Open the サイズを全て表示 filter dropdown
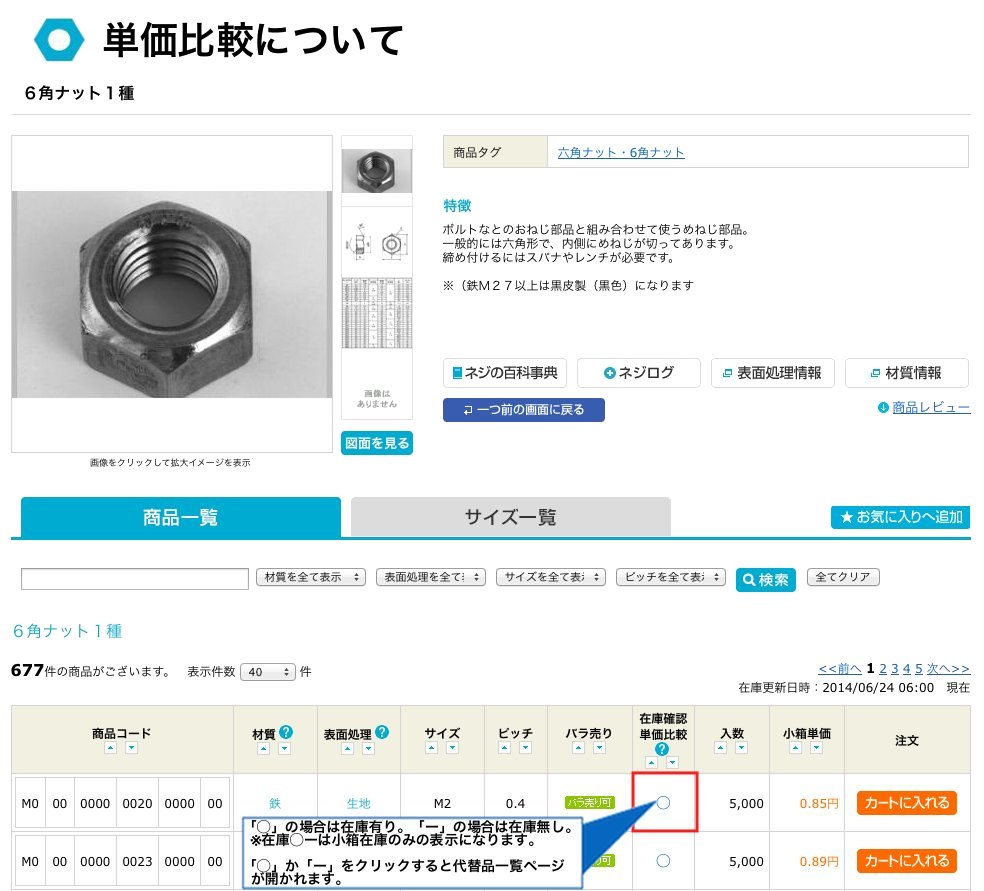This screenshot has height=891, width=984. 551,577
